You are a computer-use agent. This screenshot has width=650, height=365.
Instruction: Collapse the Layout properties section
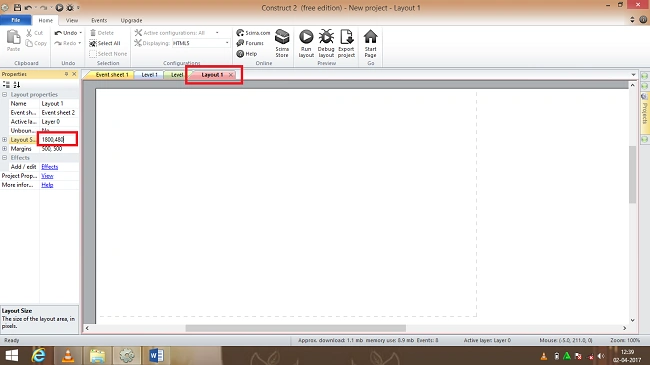5,95
